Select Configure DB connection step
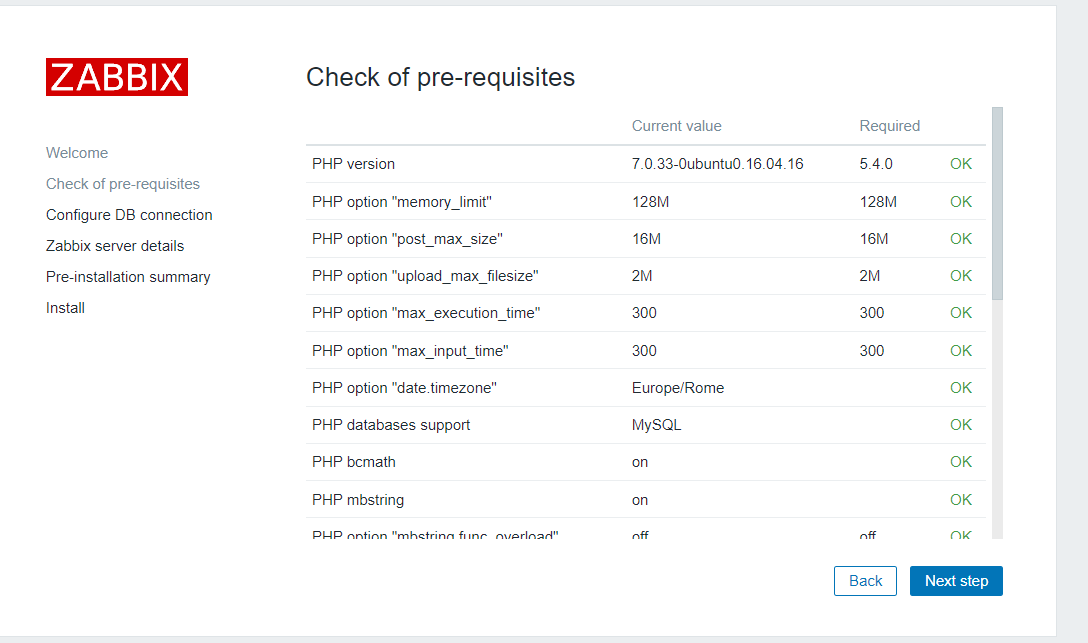The width and height of the screenshot is (1088, 643). pyautogui.click(x=129, y=215)
